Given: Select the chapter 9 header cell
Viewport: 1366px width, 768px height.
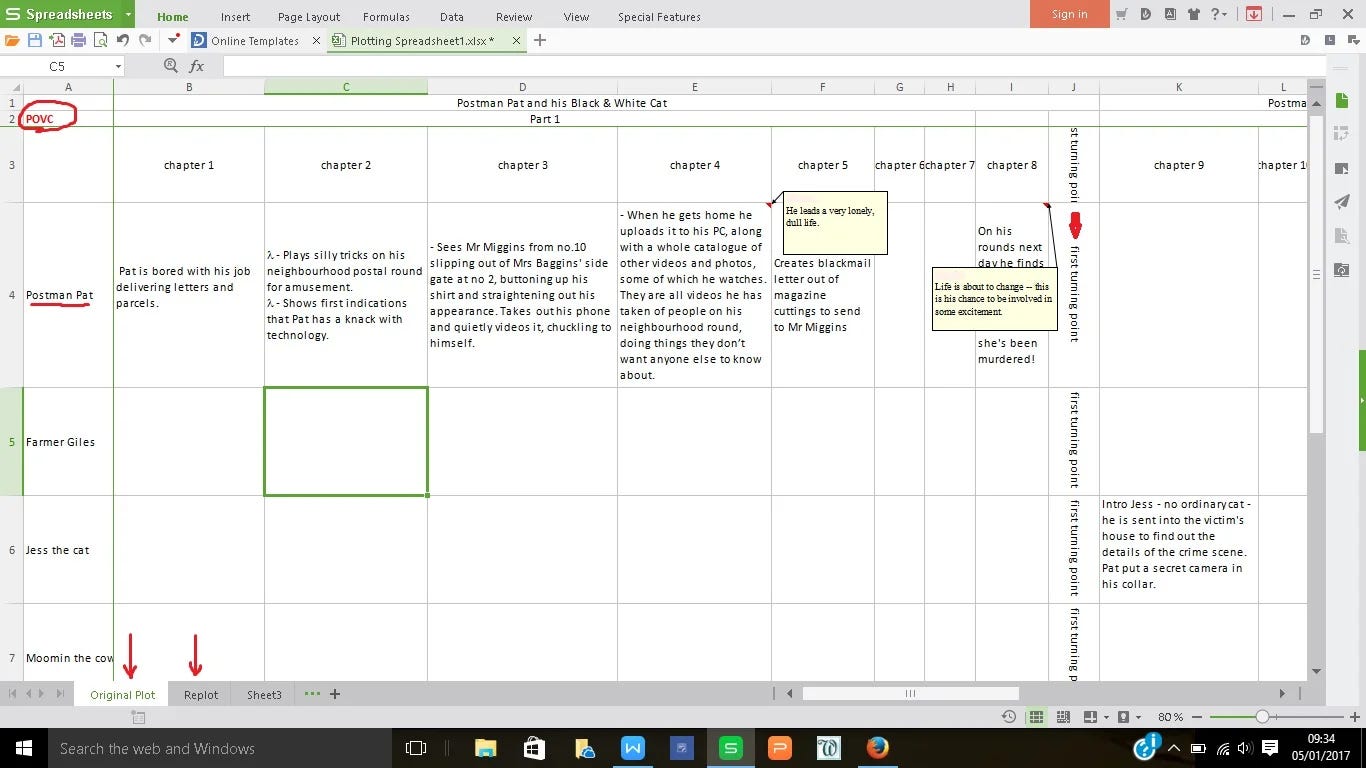Looking at the screenshot, I should (x=1178, y=165).
